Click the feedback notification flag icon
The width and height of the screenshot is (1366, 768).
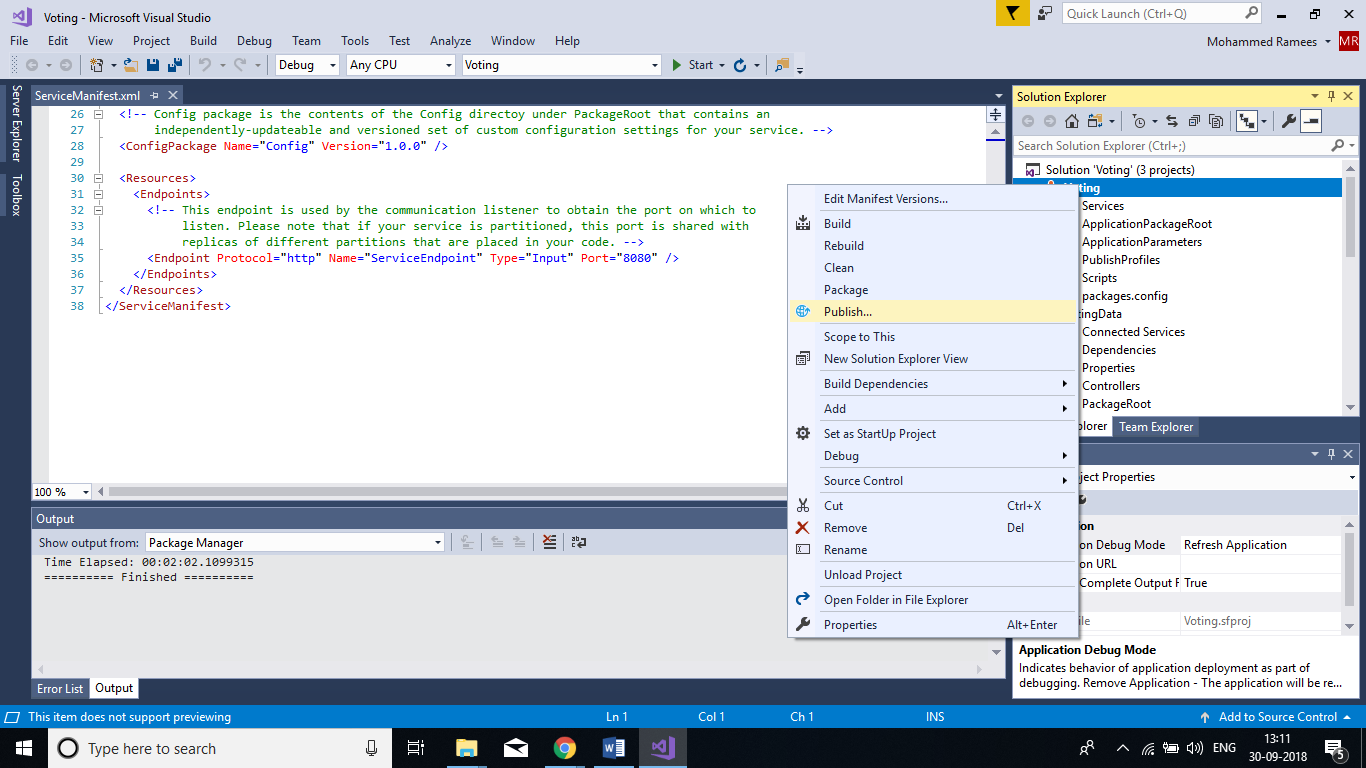point(1011,14)
